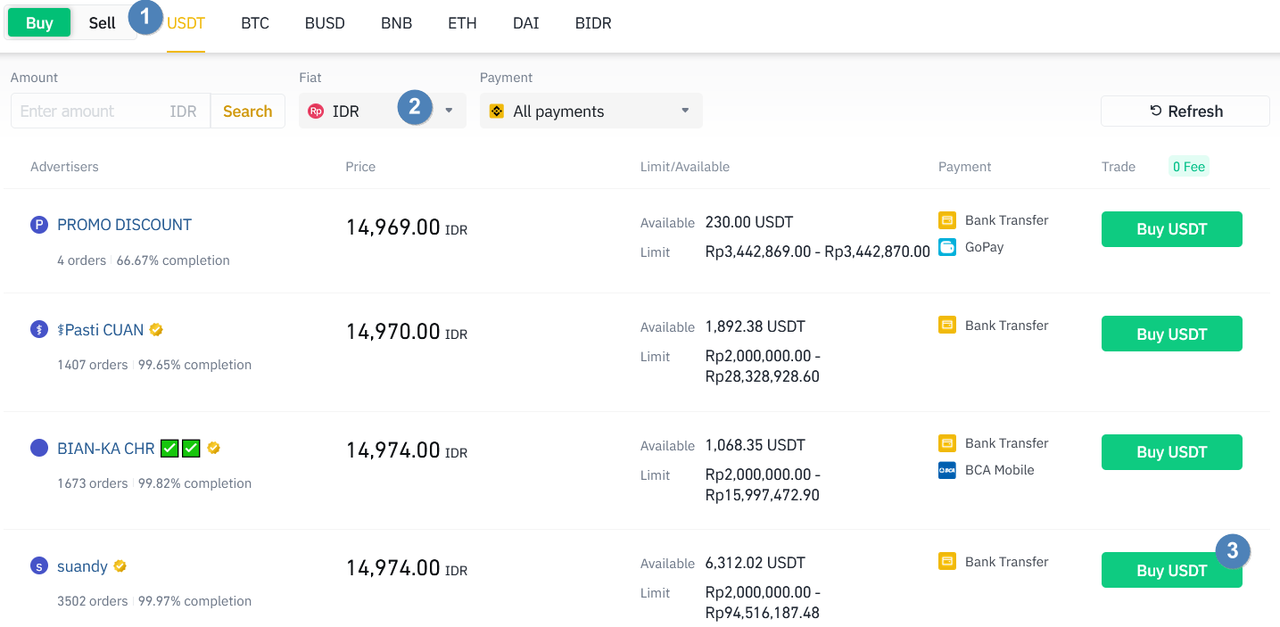
Task: Click 3502 orders 99.97% completion text
Action: (x=154, y=601)
